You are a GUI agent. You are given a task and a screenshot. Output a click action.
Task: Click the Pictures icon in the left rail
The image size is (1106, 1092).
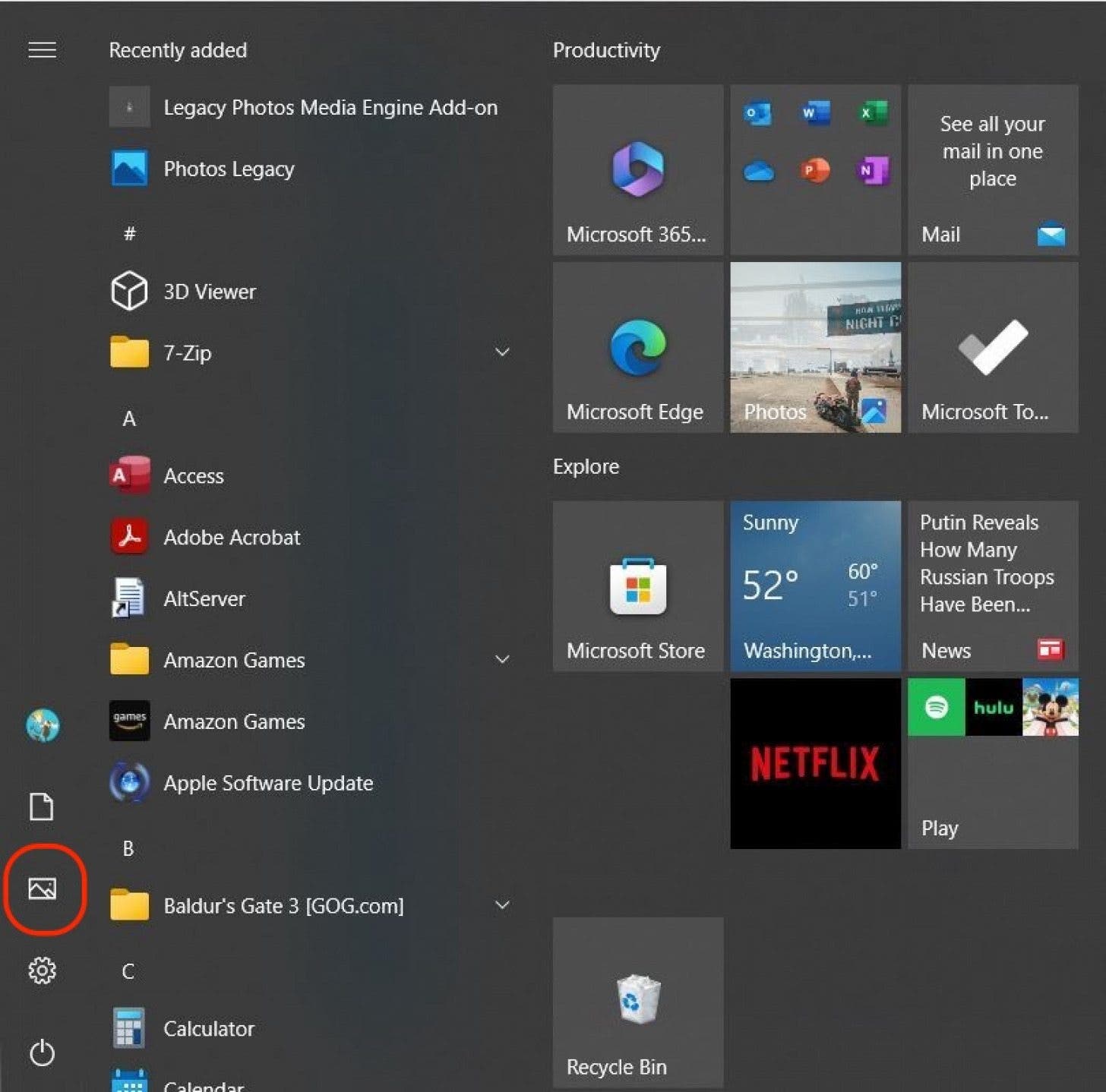click(42, 888)
